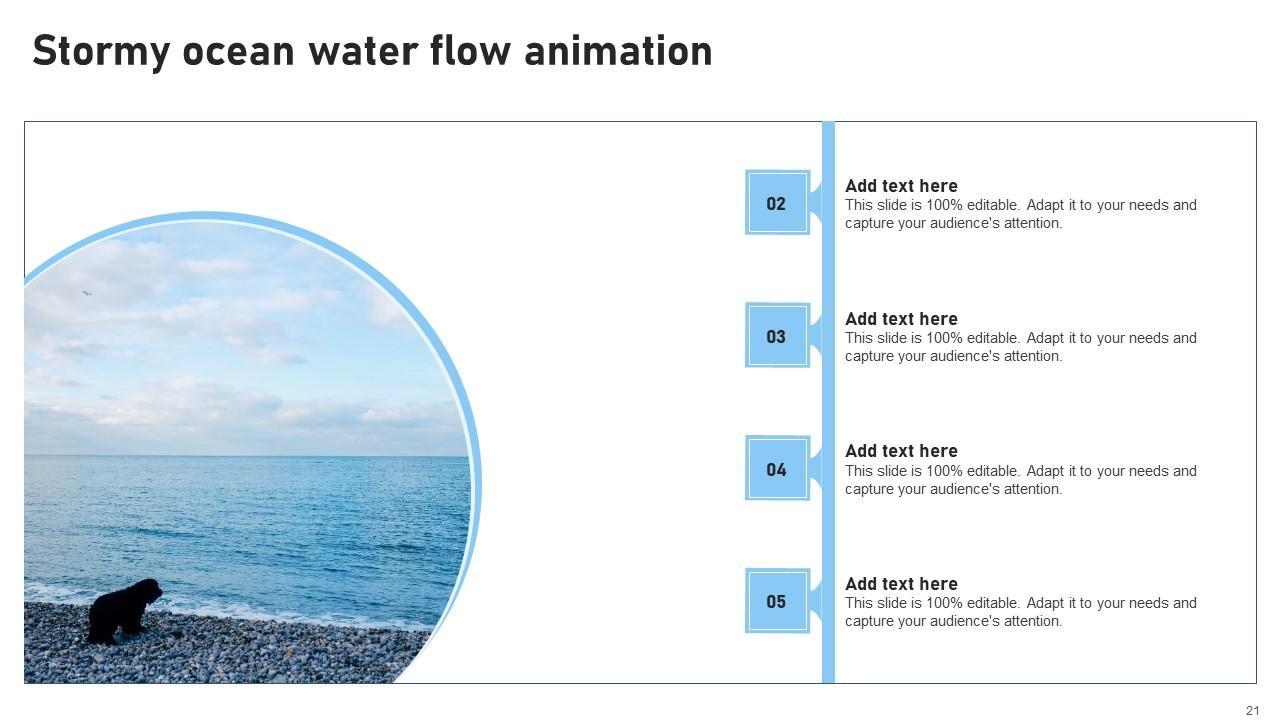Click the small bird in the sky
The image size is (1280, 720).
coord(86,293)
